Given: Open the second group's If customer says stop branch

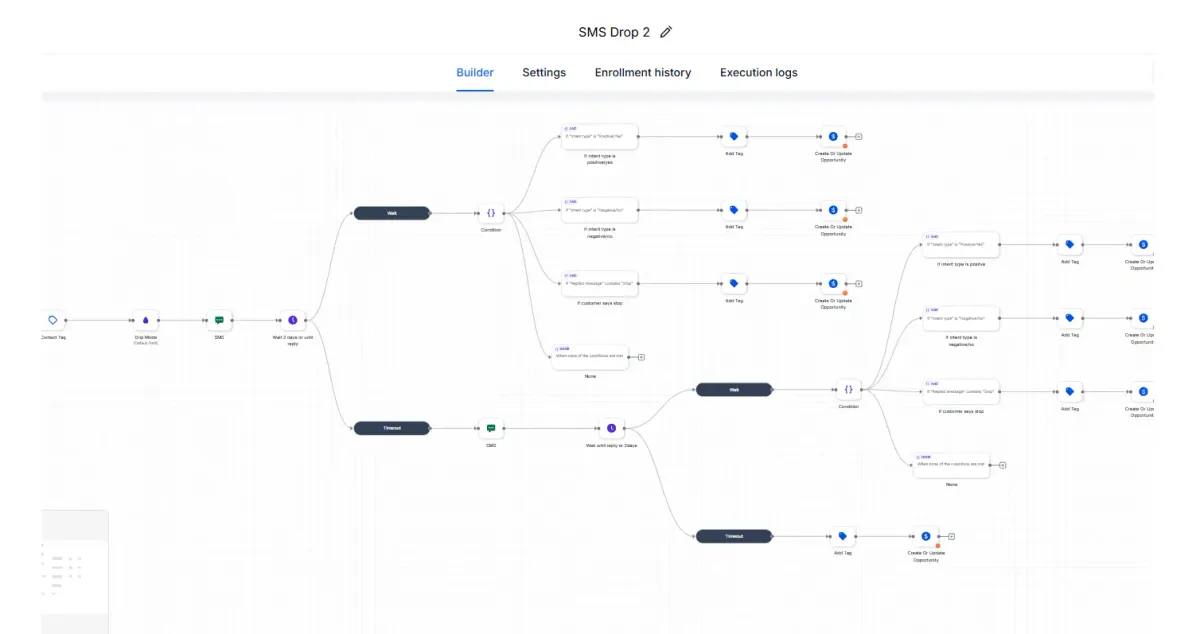Looking at the screenshot, I should 961,392.
